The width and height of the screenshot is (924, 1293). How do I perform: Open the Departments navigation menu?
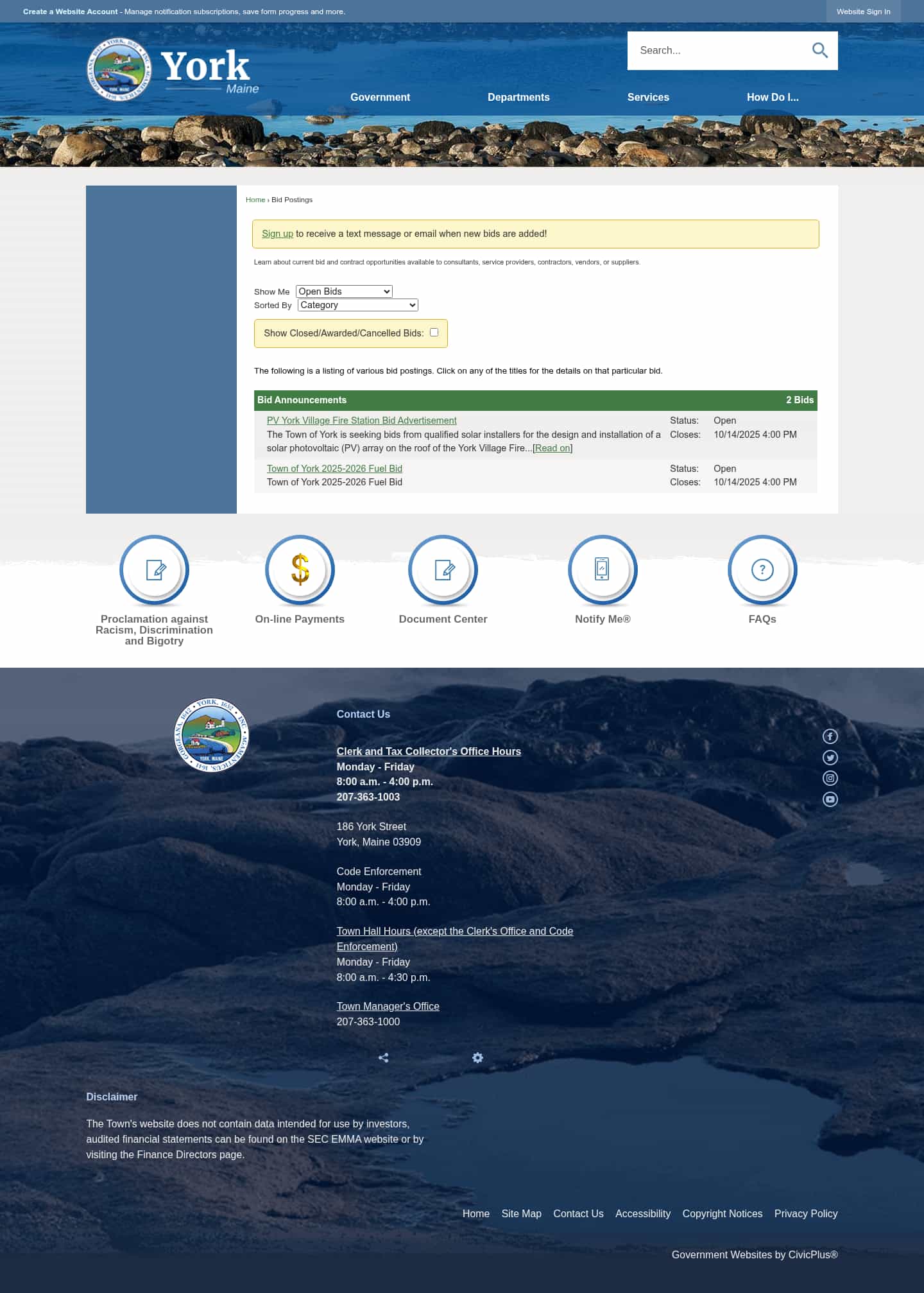(518, 98)
